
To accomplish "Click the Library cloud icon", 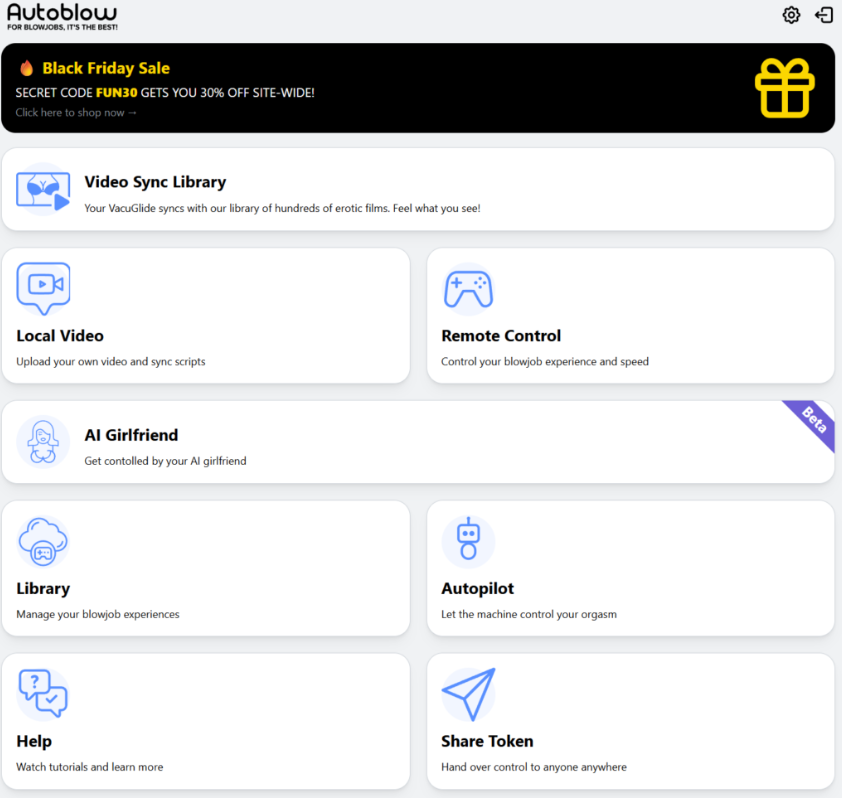I will click(x=43, y=542).
